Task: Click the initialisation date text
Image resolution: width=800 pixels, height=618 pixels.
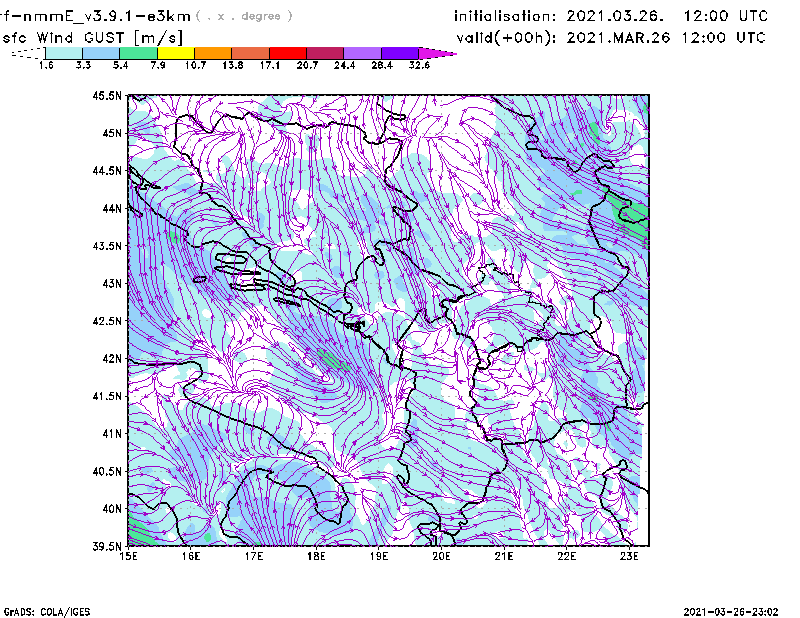Action: click(611, 16)
